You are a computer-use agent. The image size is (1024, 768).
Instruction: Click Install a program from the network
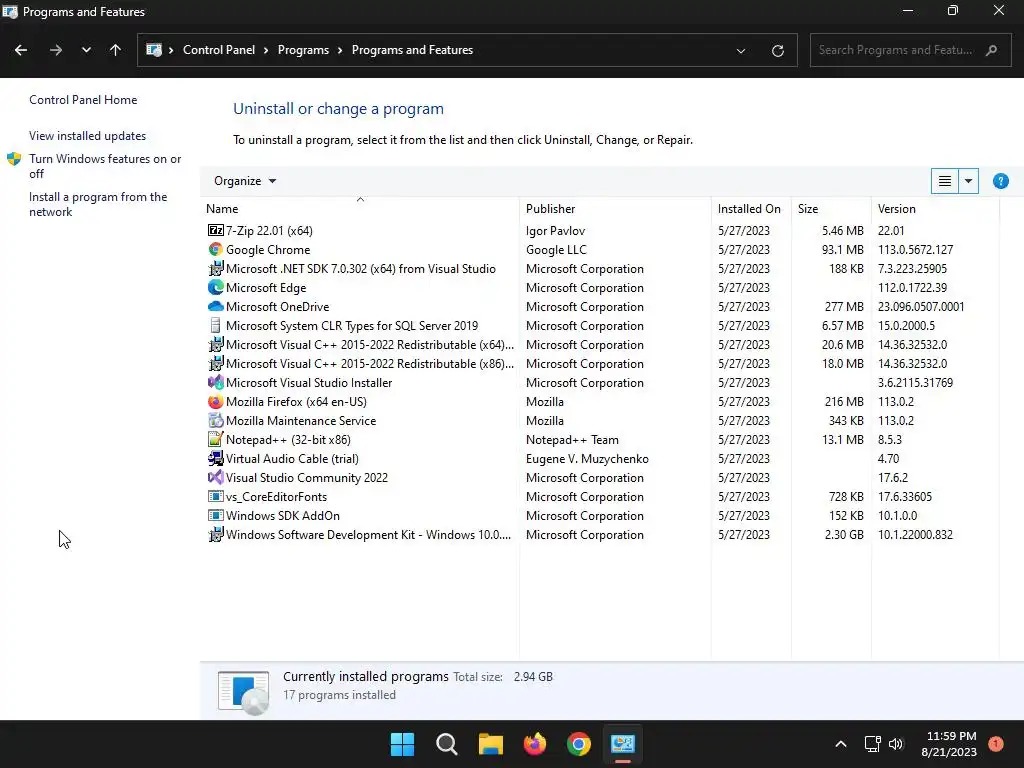tap(98, 204)
